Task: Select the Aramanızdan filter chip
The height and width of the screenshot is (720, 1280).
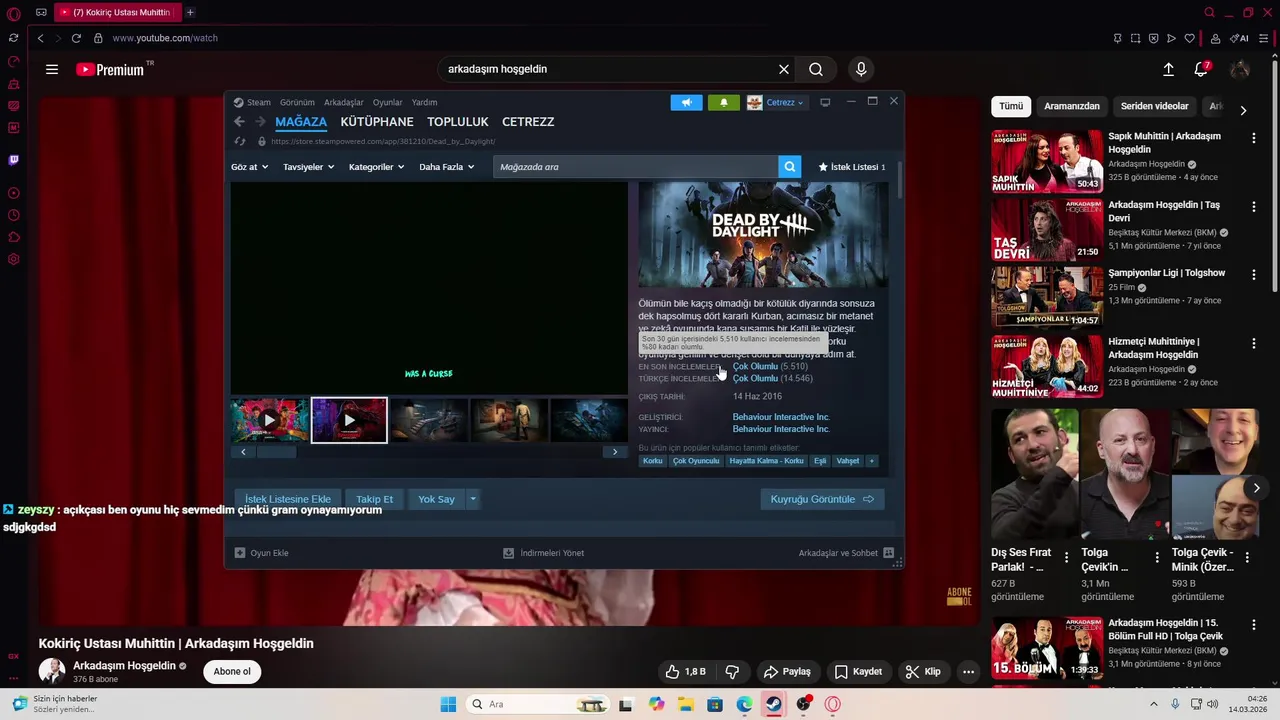Action: (1072, 106)
